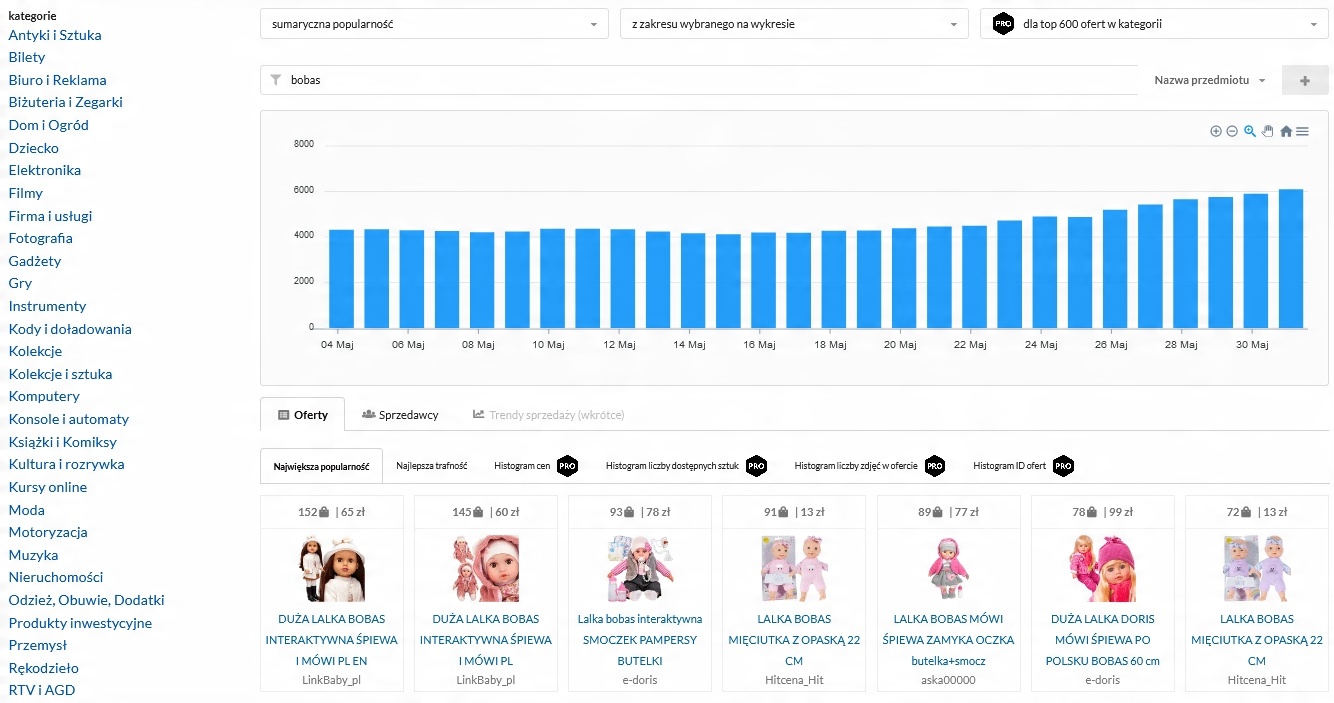Open the Histogram ID ofert sub-tab
This screenshot has height=703, width=1334.
click(1010, 466)
